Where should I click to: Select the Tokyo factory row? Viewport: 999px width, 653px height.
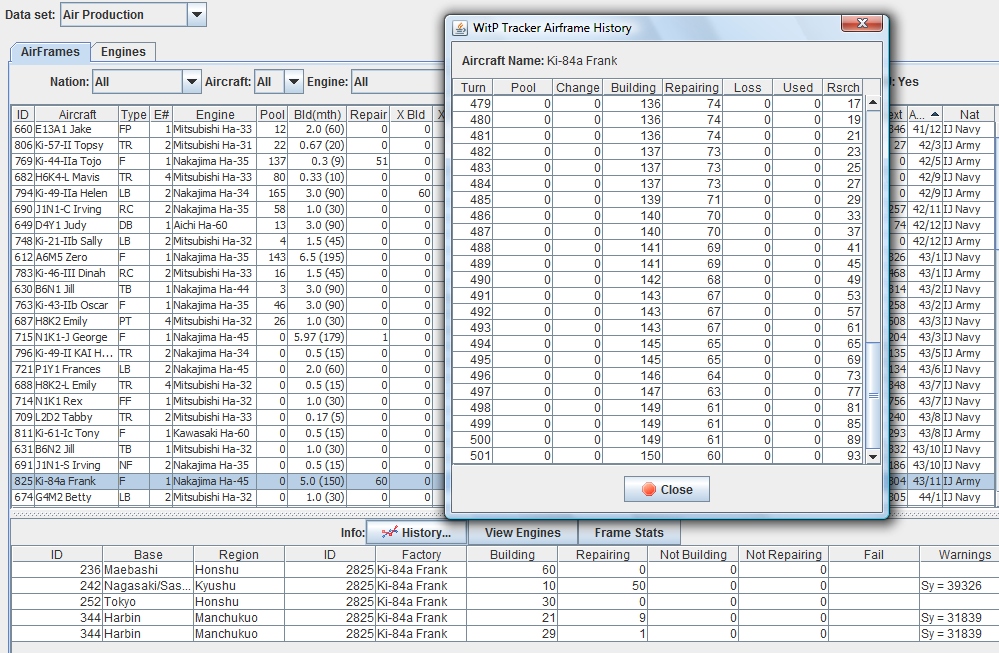pyautogui.click(x=503, y=601)
